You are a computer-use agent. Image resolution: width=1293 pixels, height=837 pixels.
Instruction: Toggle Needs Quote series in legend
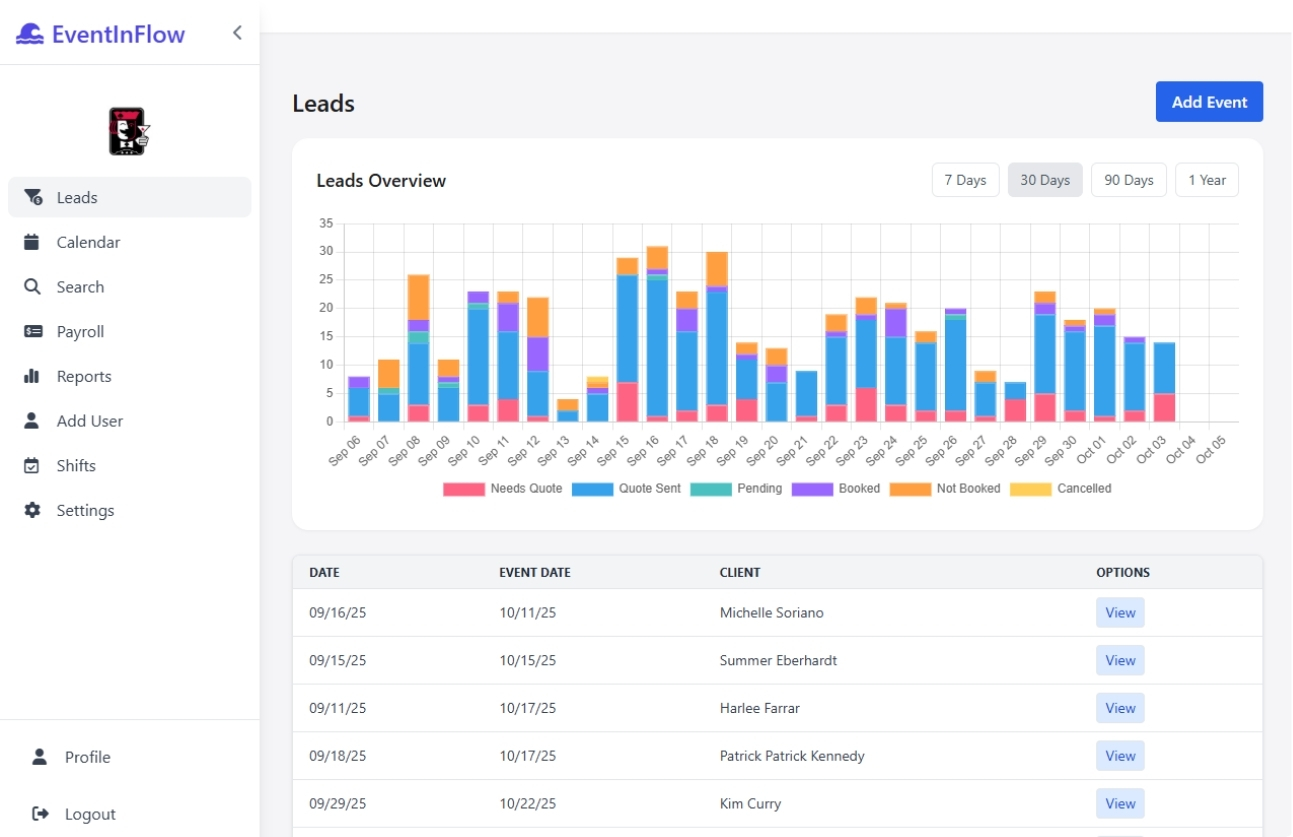click(463, 489)
